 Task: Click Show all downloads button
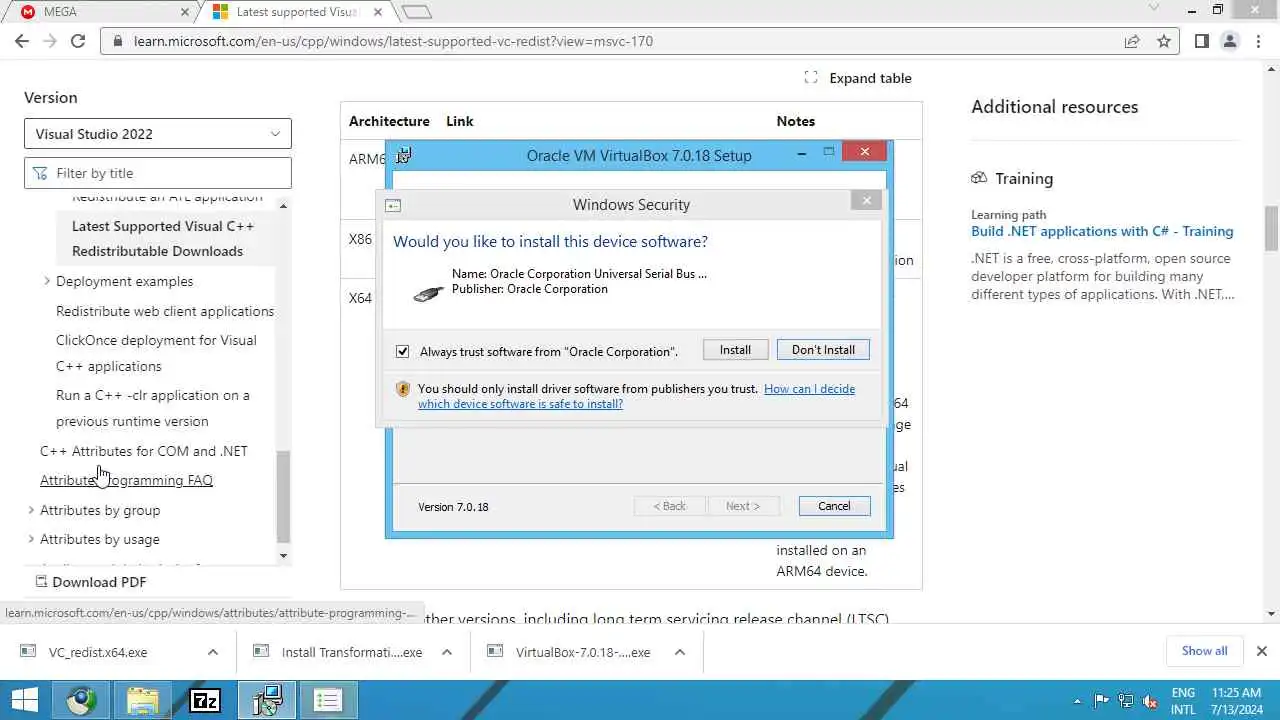[1204, 651]
